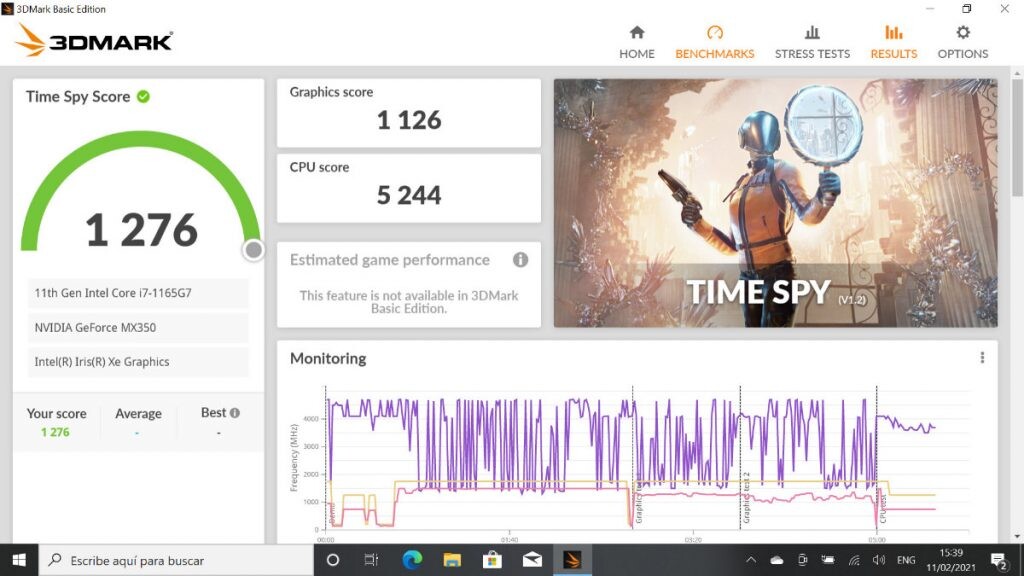Open the Action Center notifications icon

[999, 560]
